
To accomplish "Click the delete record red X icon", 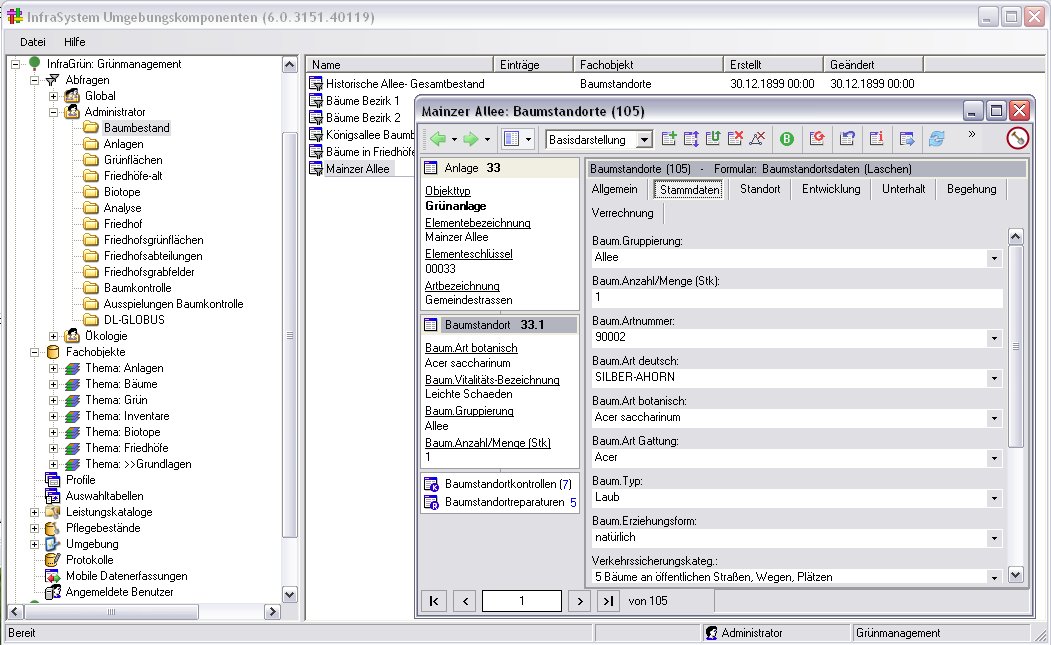I will point(736,139).
